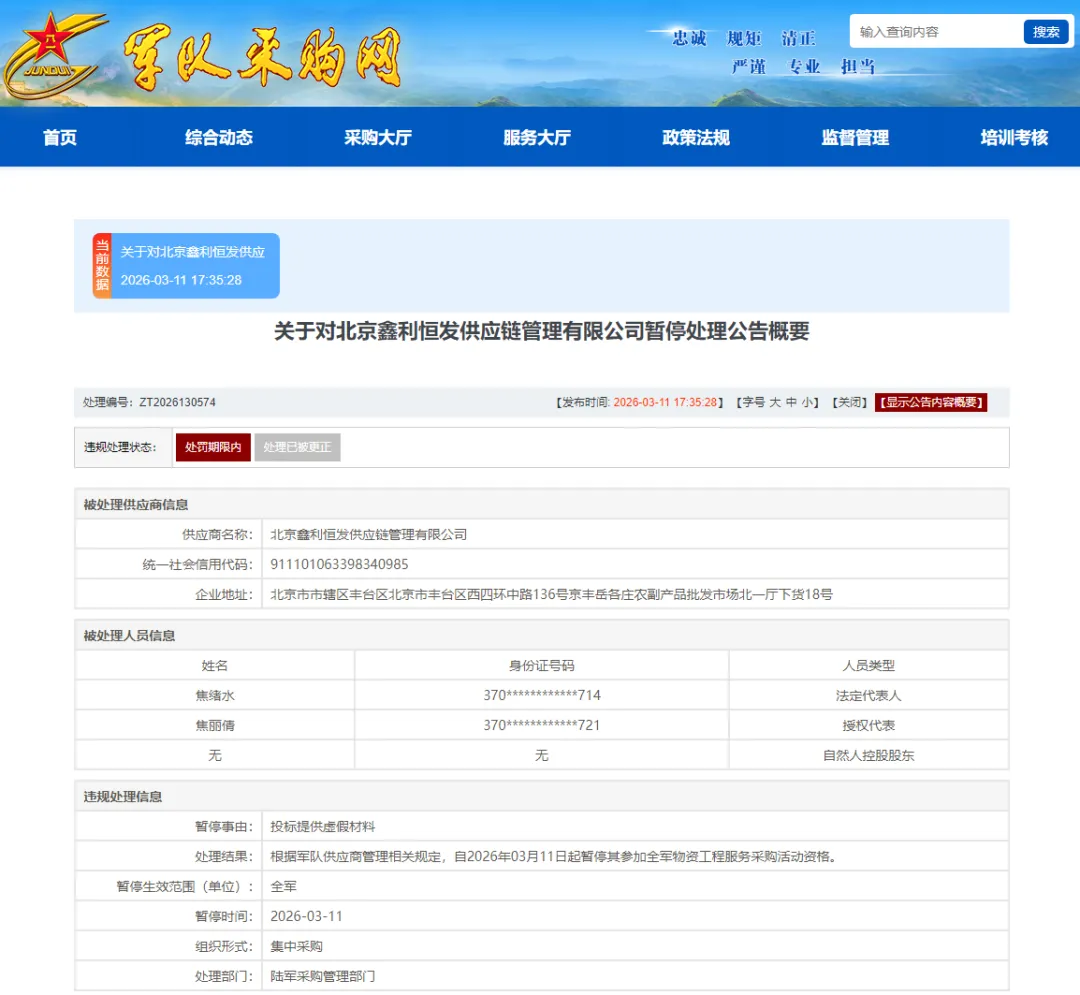The image size is (1080, 995).
Task: Open the 政策法规 menu item
Action: pyautogui.click(x=696, y=138)
